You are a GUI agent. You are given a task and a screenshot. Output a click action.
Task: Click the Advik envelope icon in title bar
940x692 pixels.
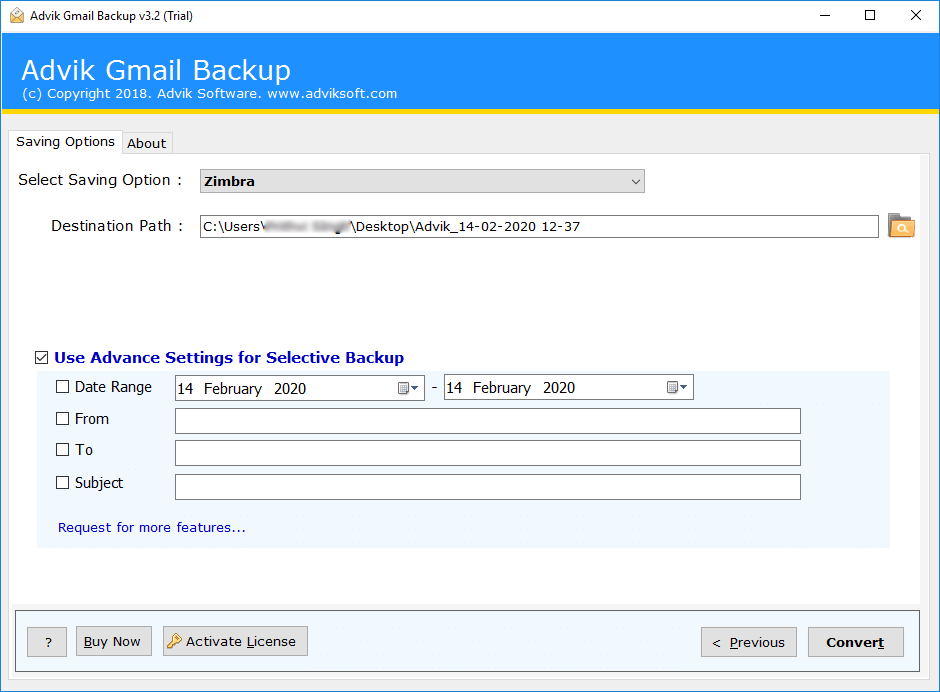(x=17, y=16)
